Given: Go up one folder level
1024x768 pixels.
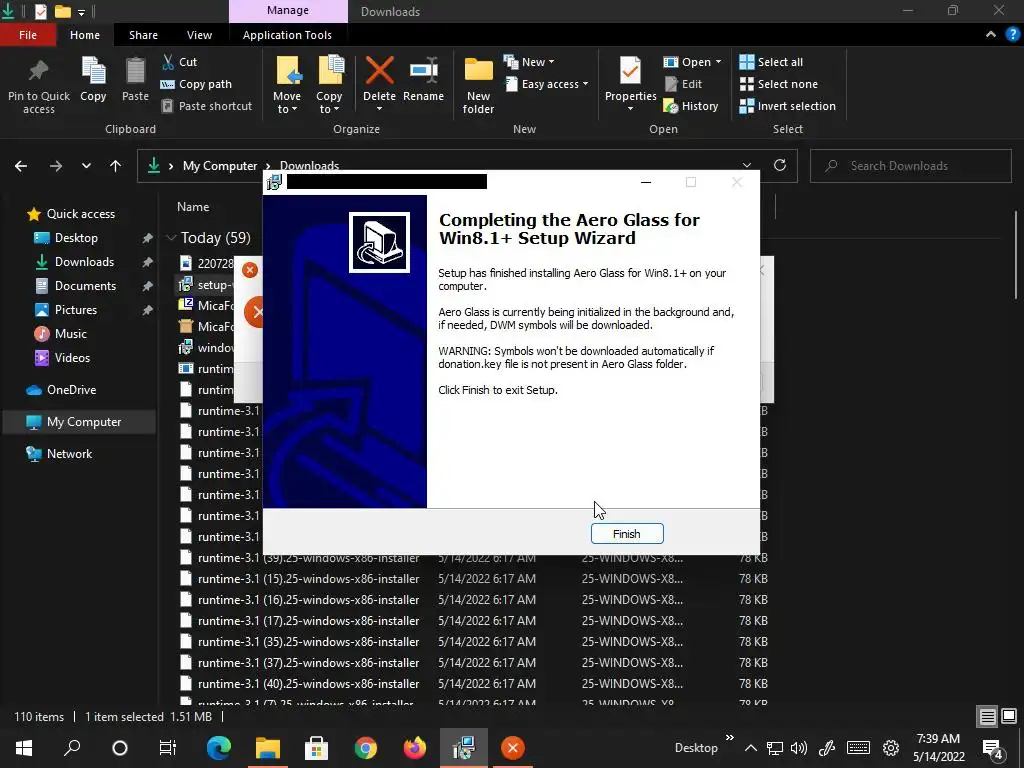Looking at the screenshot, I should [x=116, y=166].
